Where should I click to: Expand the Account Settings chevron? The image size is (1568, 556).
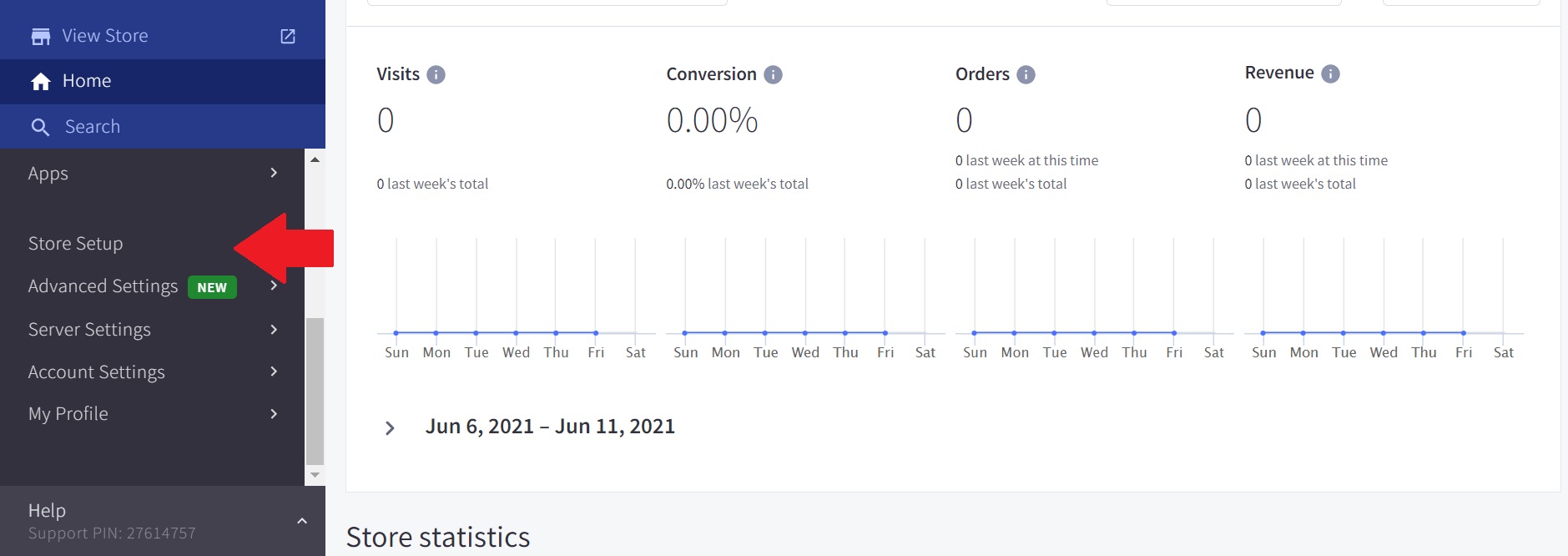pyautogui.click(x=274, y=372)
